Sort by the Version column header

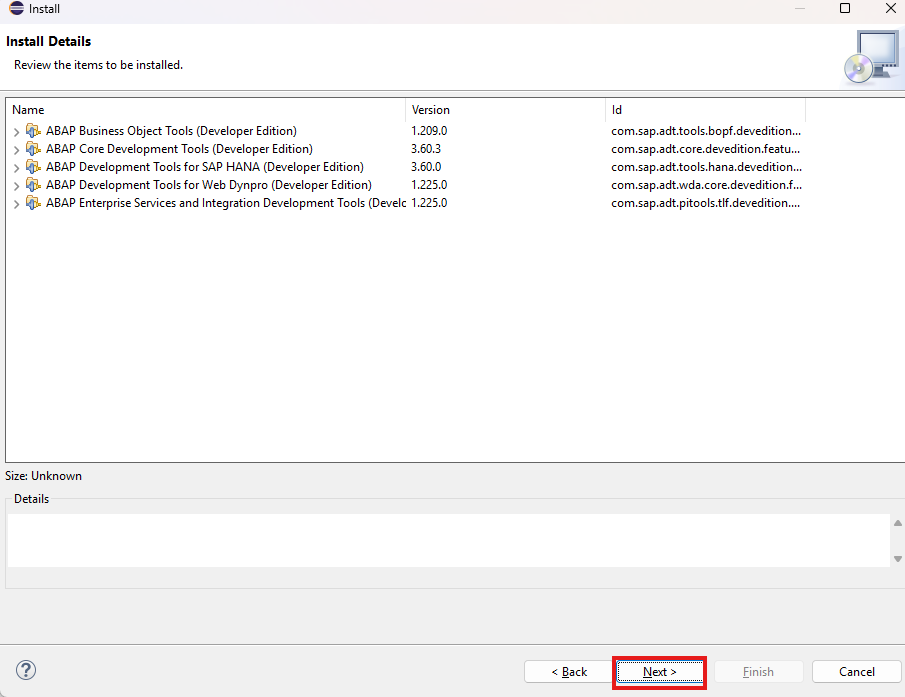point(506,110)
